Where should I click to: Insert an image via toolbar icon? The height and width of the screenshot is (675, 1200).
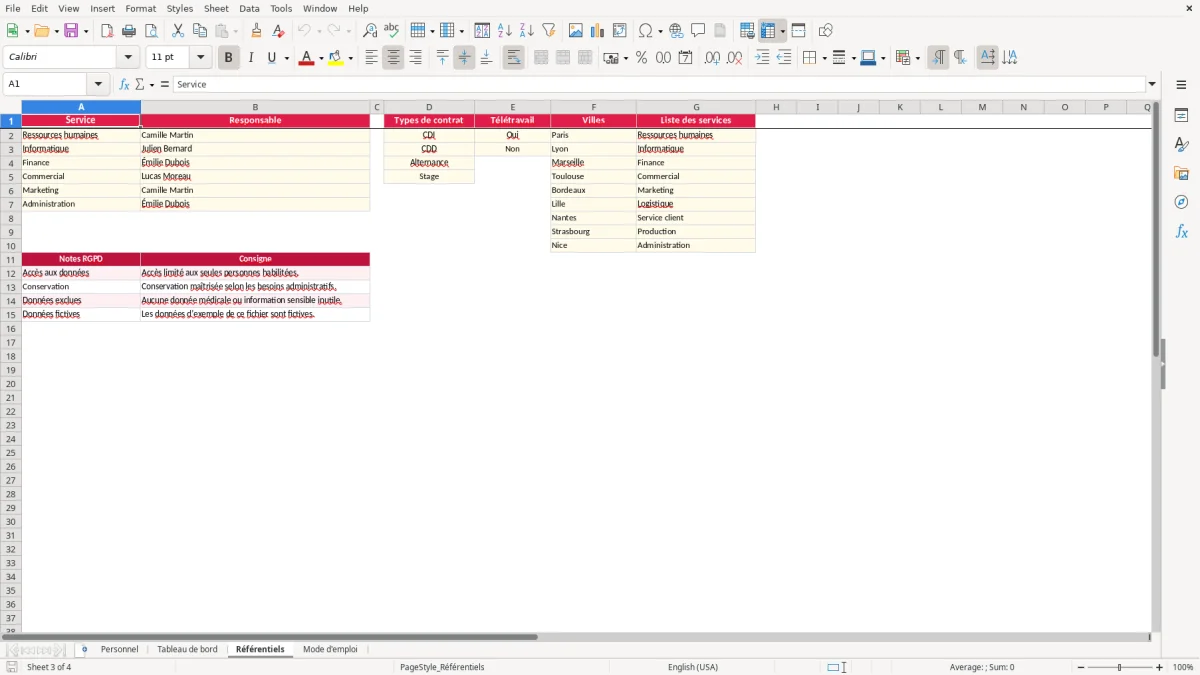point(576,31)
